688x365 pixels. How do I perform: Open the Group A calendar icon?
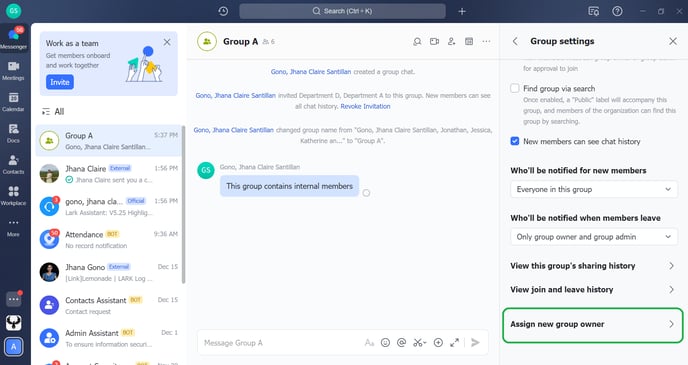coord(469,42)
